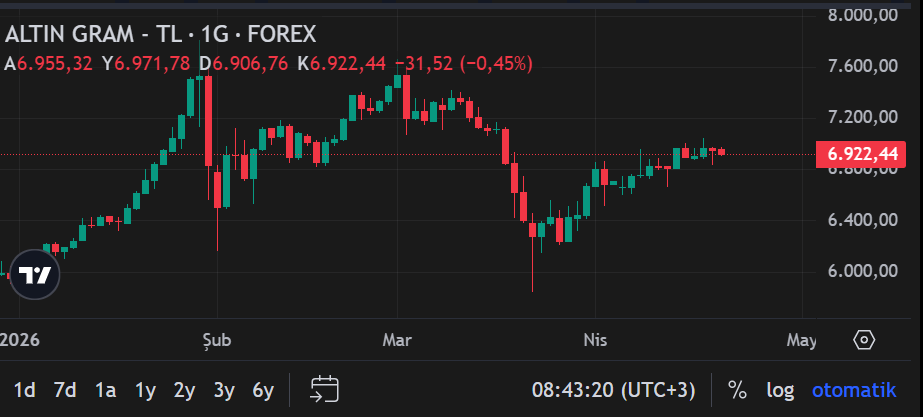
Task: Open timezone menu at 08:43:20 (UTC+3)
Action: [612, 389]
